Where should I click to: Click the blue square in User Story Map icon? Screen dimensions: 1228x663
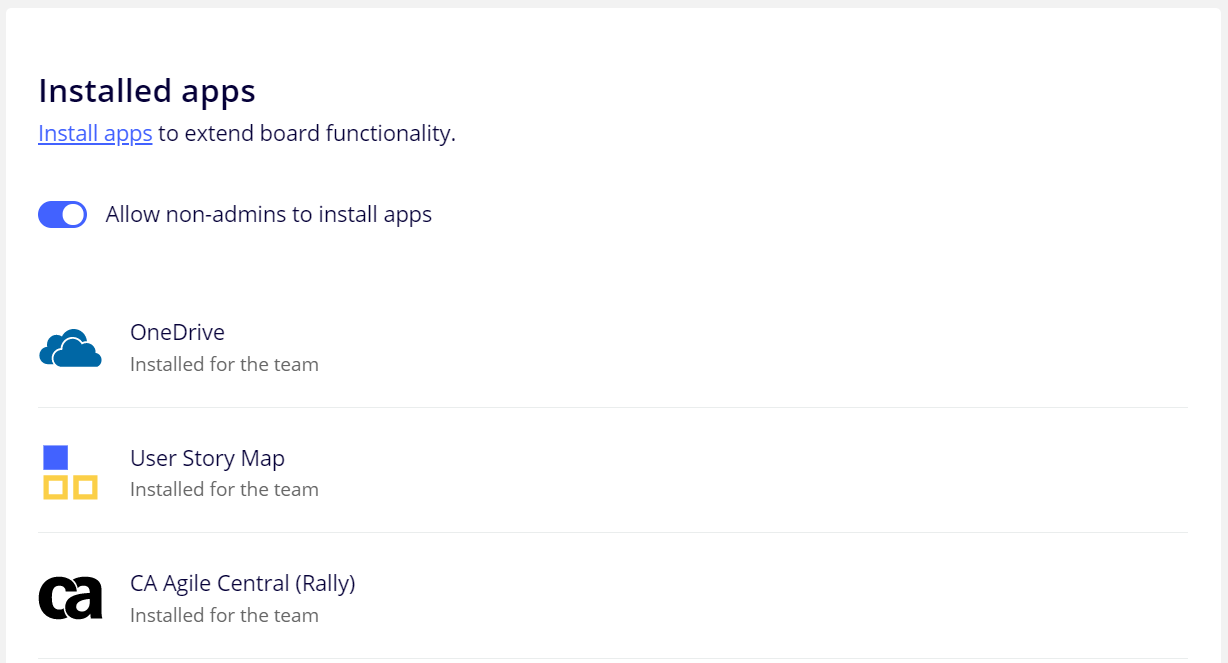pyautogui.click(x=56, y=458)
